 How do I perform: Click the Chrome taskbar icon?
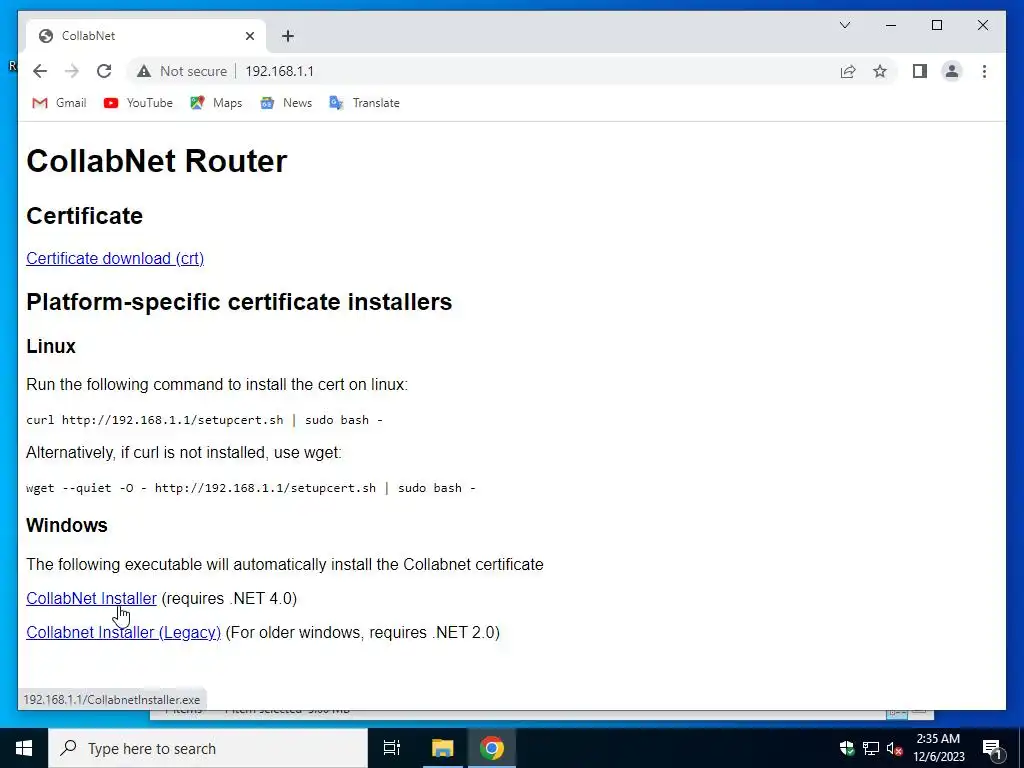pos(491,748)
